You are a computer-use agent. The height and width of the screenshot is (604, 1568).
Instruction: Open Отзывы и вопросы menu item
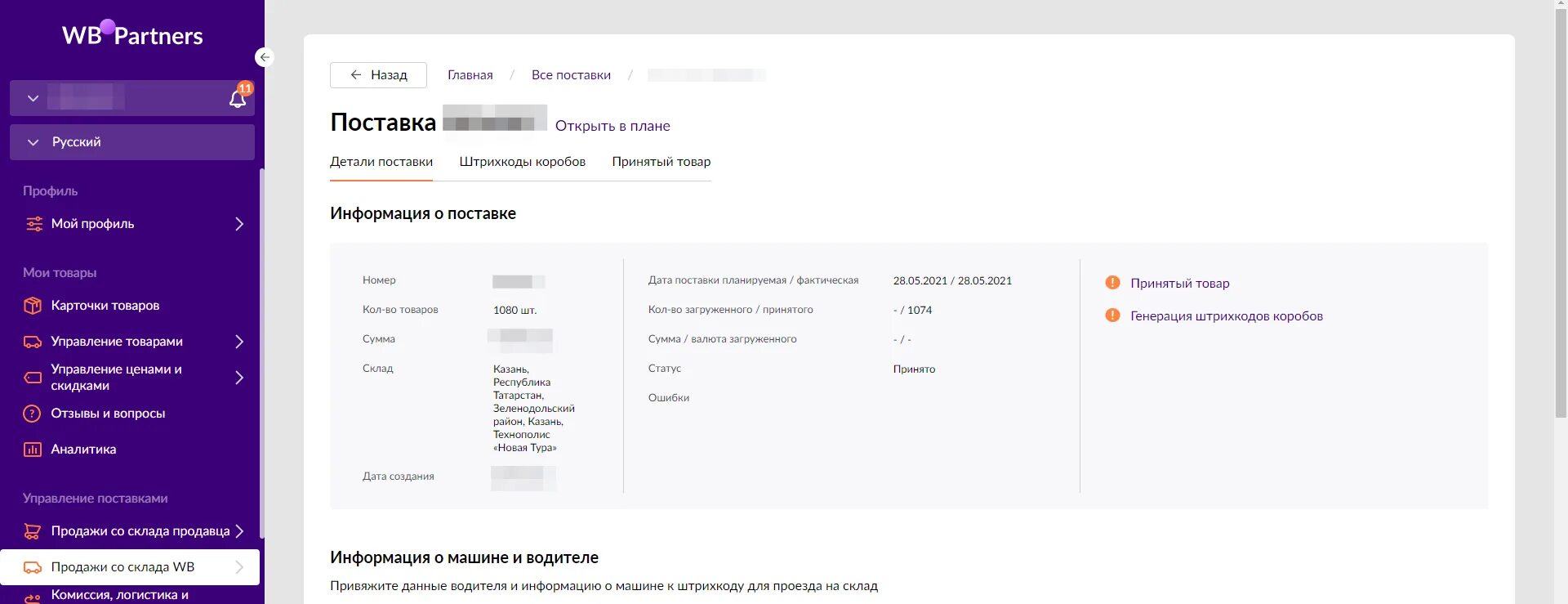[108, 414]
